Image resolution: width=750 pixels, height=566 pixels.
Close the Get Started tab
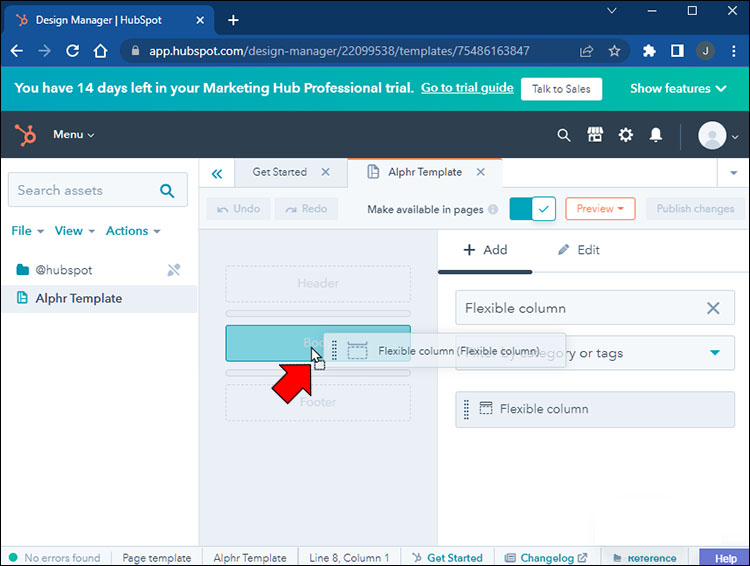(x=325, y=172)
